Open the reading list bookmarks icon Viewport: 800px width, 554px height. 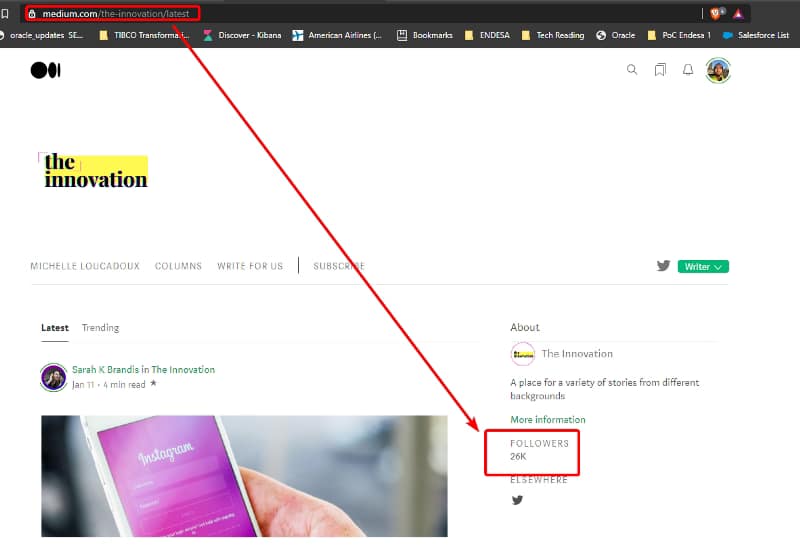point(660,69)
